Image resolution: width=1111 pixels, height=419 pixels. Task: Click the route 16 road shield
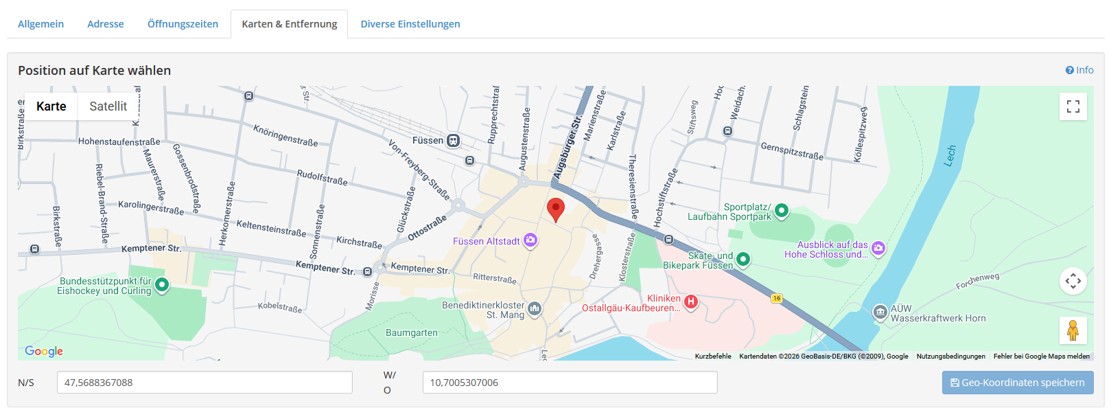(x=777, y=299)
